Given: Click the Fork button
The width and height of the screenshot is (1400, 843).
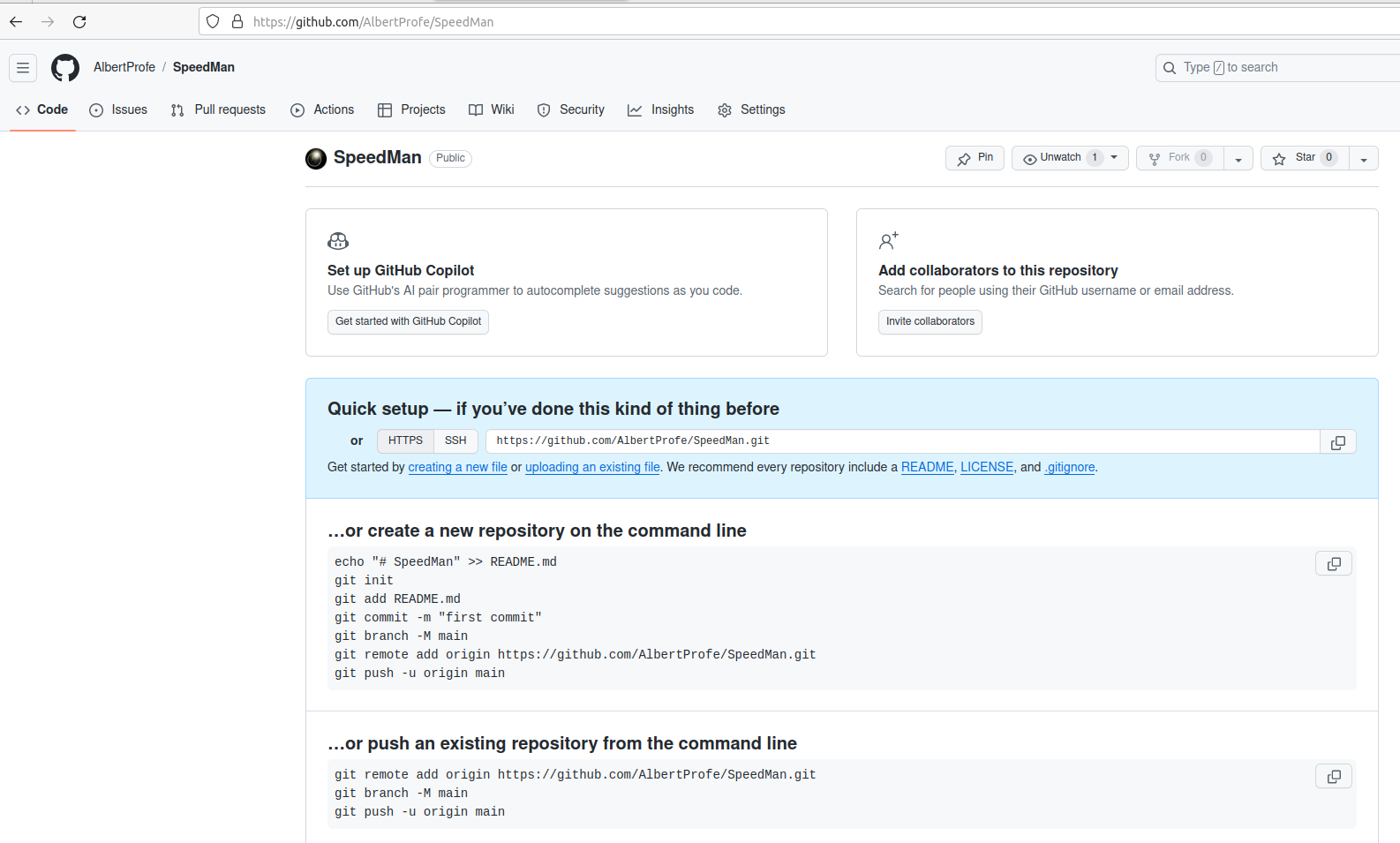Looking at the screenshot, I should pos(1180,158).
